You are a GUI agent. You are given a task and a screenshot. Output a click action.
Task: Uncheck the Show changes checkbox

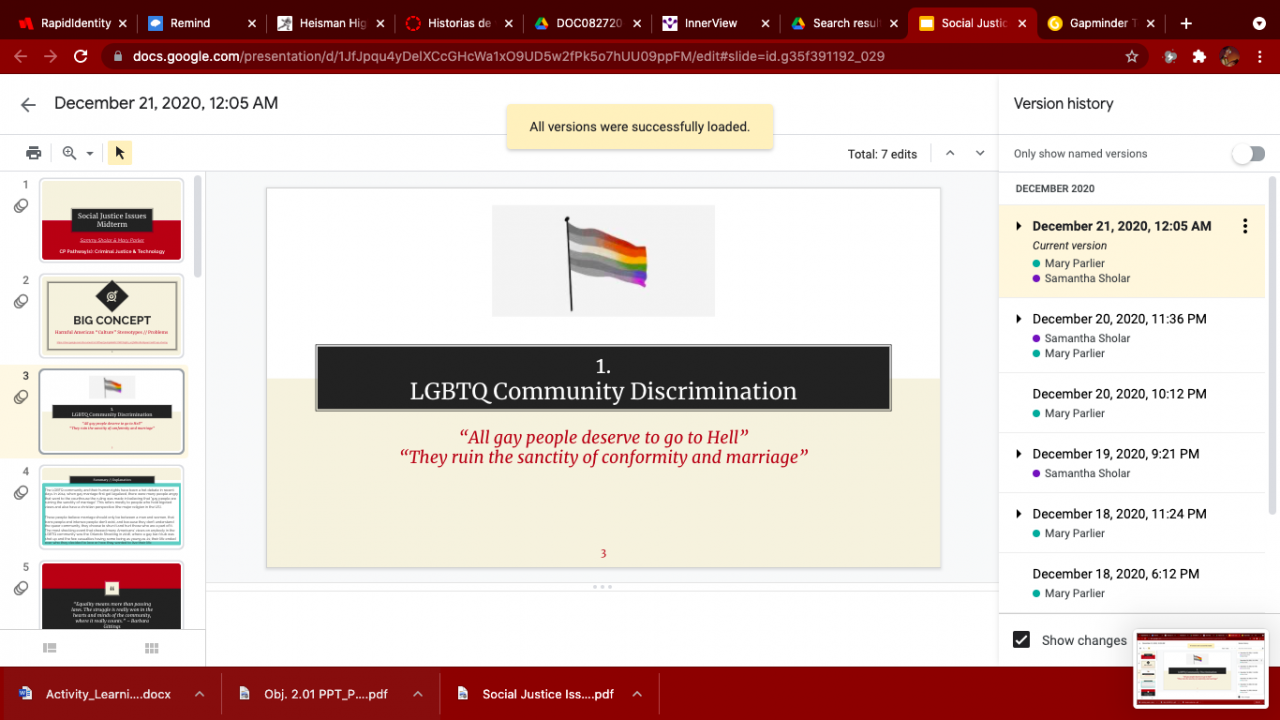[1021, 640]
